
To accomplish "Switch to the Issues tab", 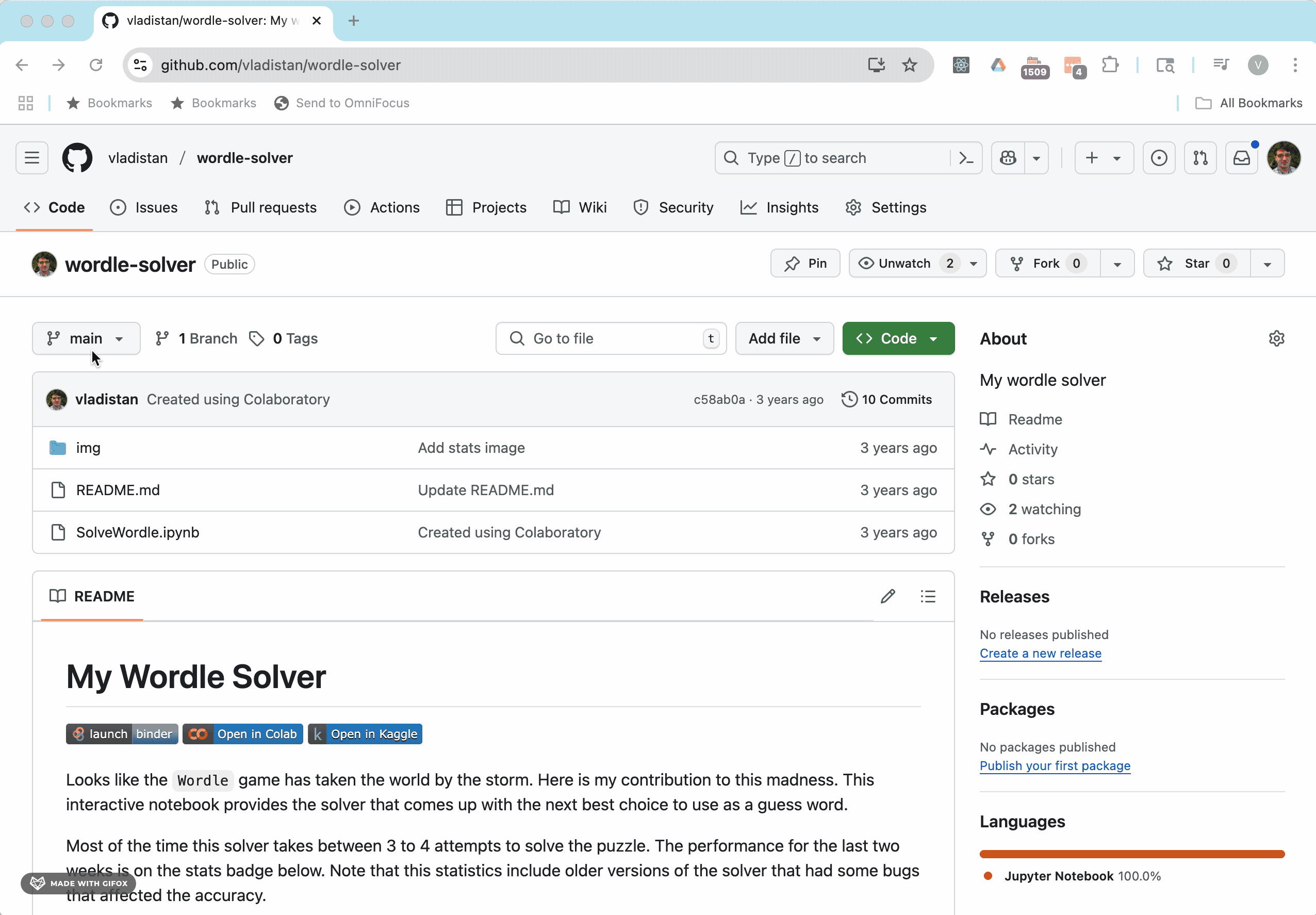I will (x=144, y=207).
